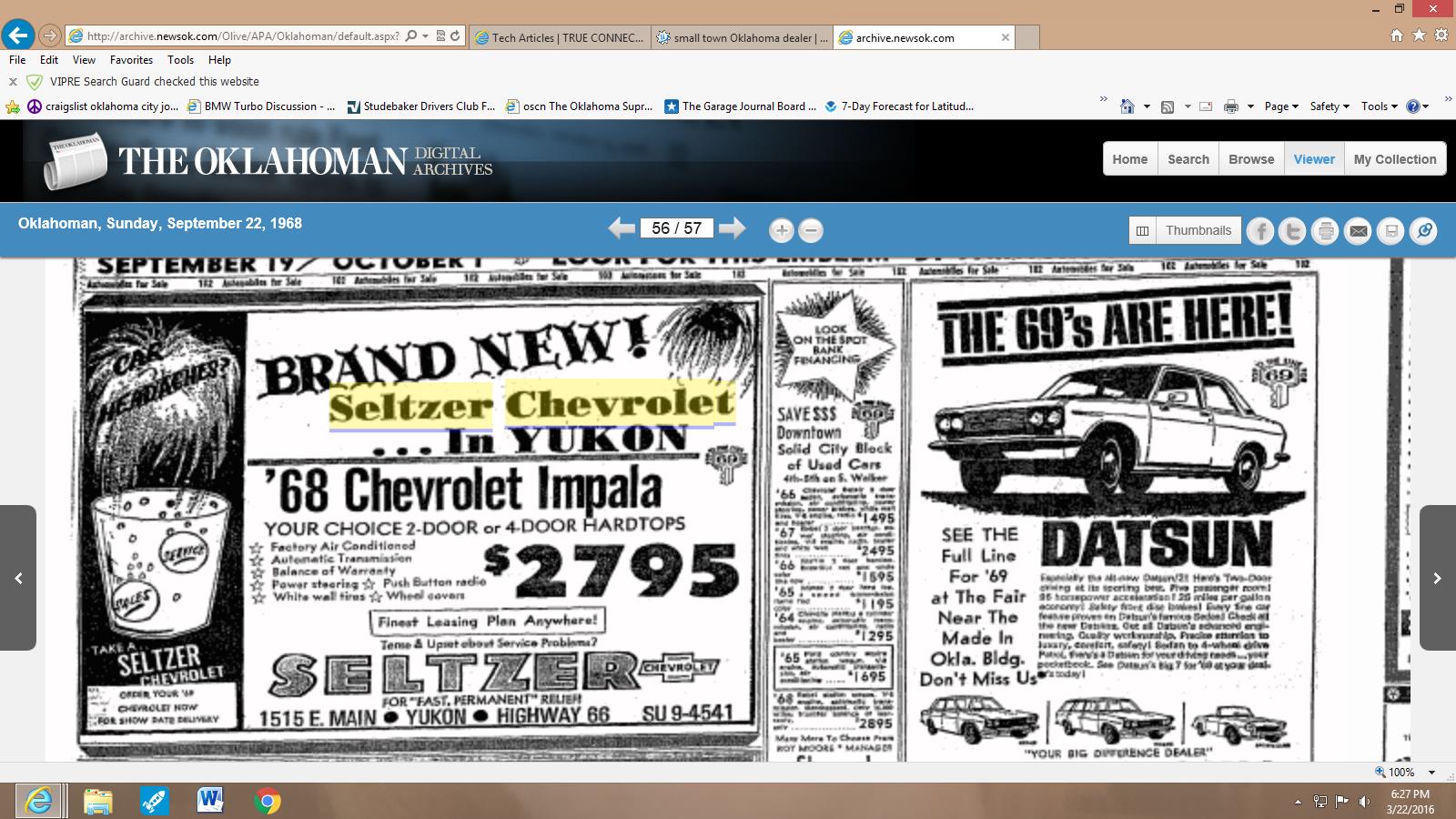Open the archive Search tab

[1188, 159]
